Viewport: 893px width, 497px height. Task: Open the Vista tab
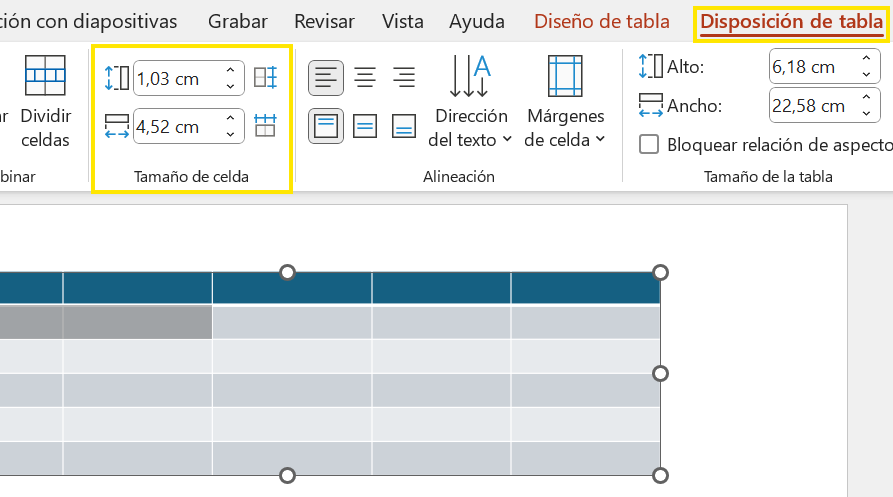[x=403, y=21]
